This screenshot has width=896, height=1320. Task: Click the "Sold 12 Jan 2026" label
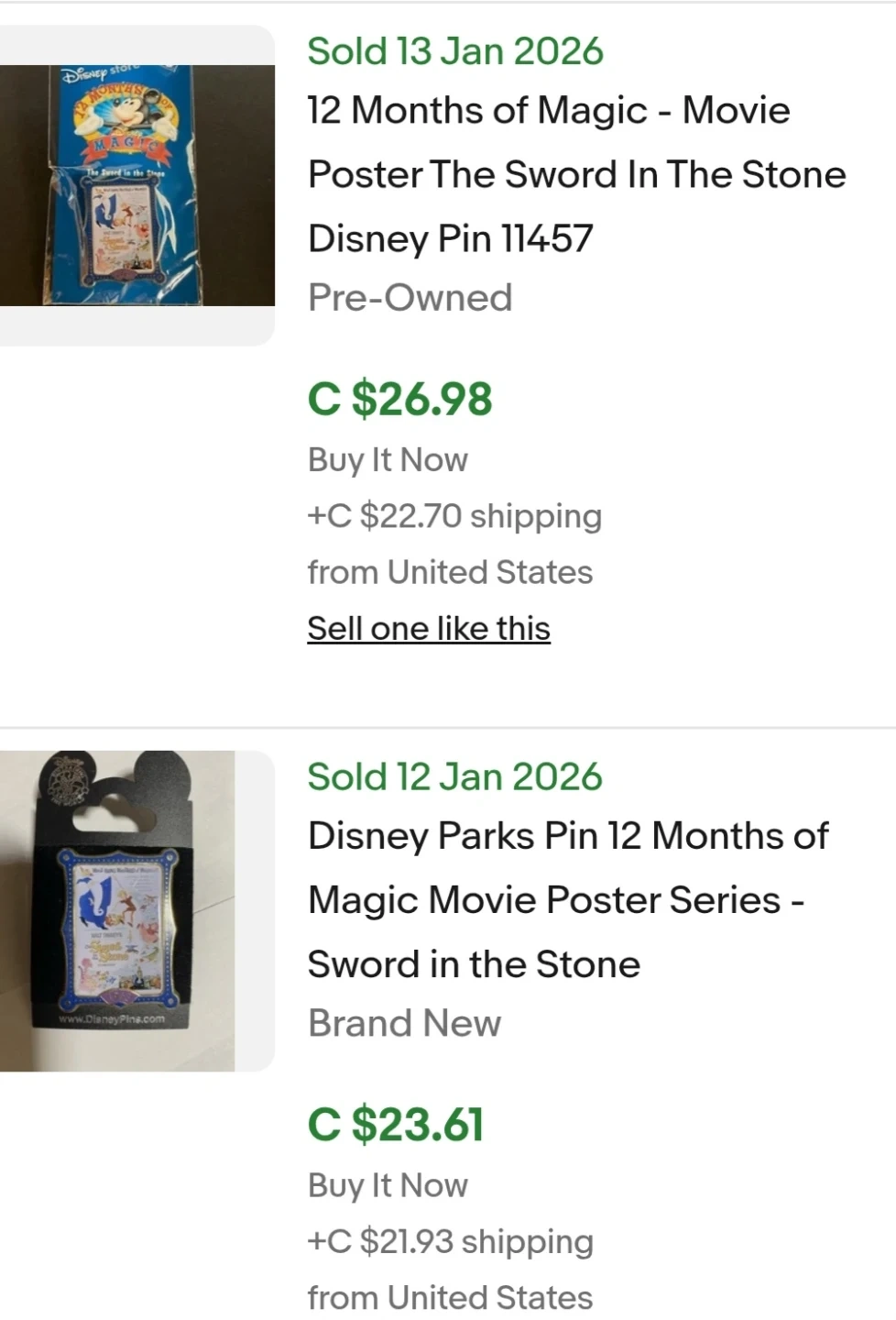coord(454,777)
